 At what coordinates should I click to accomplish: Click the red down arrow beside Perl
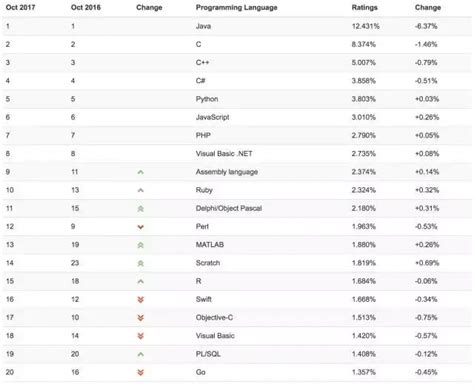tap(141, 227)
